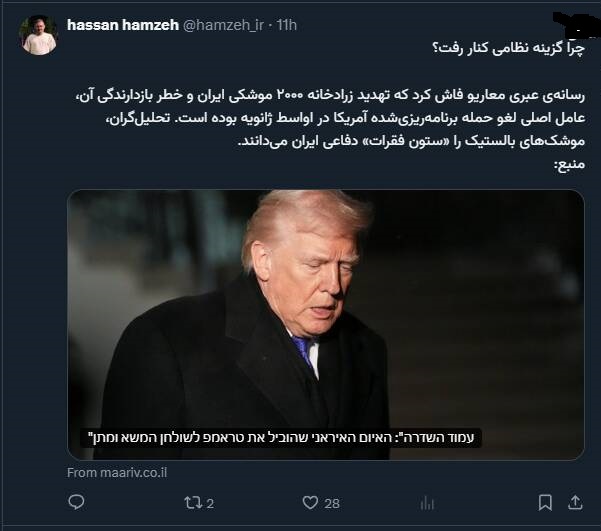Open the view analytics bar-chart icon
The image size is (601, 531).
tap(427, 503)
